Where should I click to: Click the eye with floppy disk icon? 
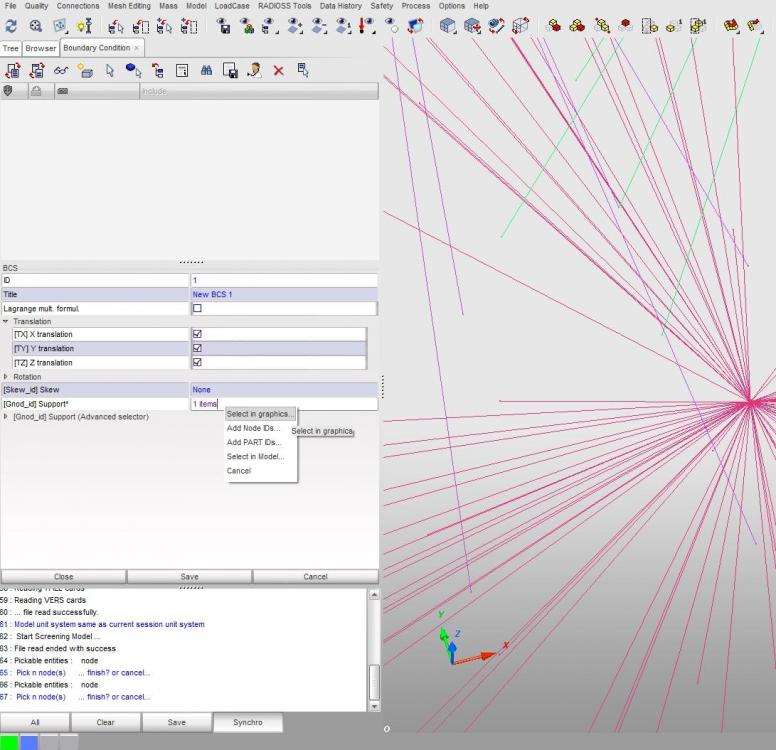click(x=223, y=26)
